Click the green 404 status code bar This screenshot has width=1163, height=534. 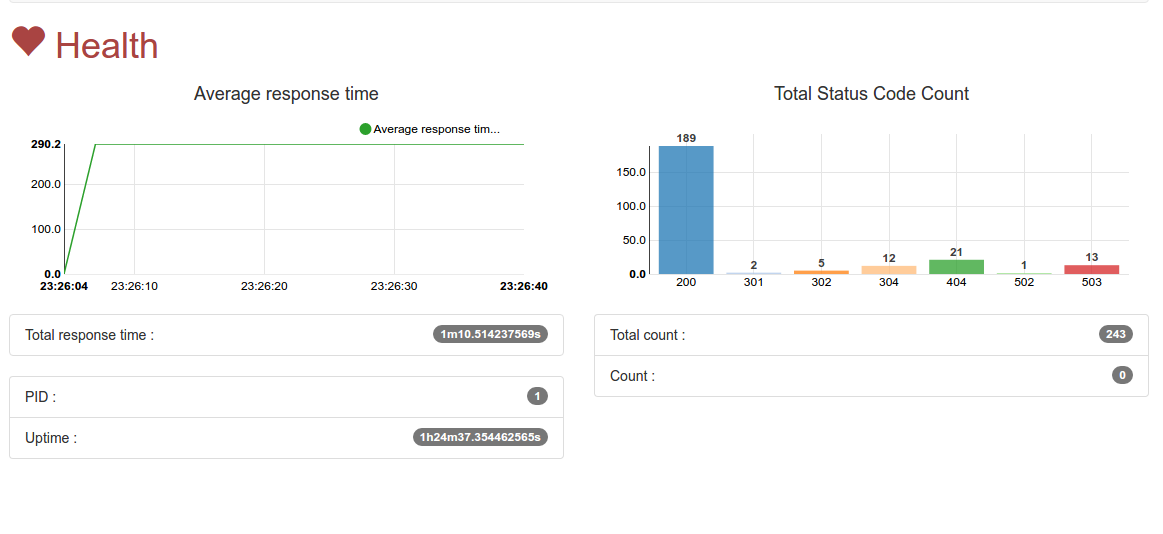point(956,267)
